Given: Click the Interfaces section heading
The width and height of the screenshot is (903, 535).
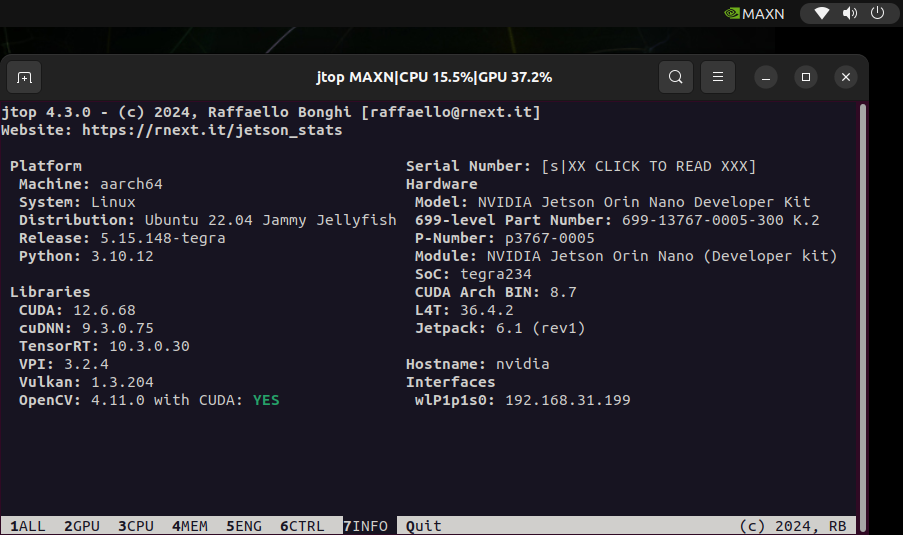Looking at the screenshot, I should click(x=450, y=382).
